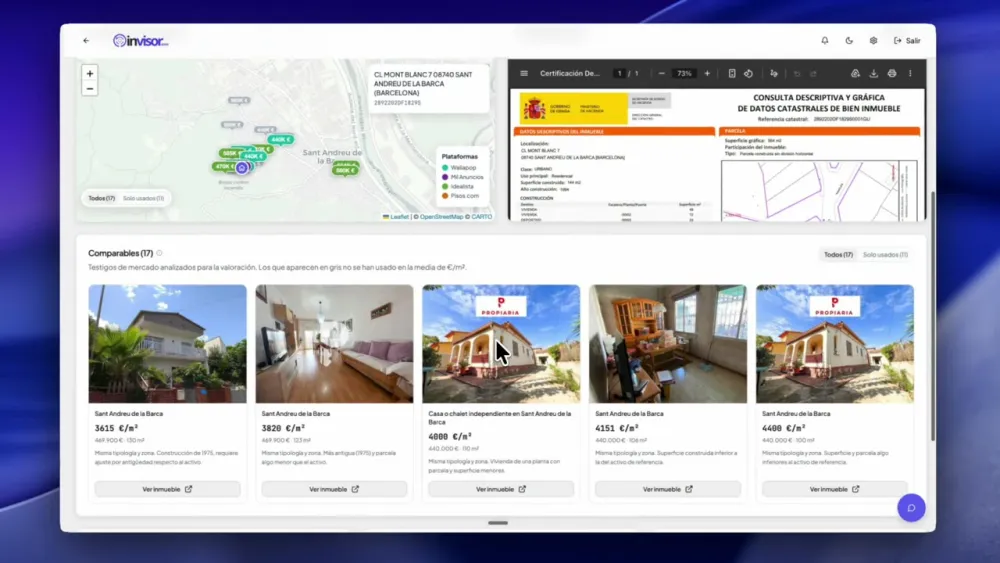
Task: Click the '4000 €/m²' price text
Action: tap(450, 437)
